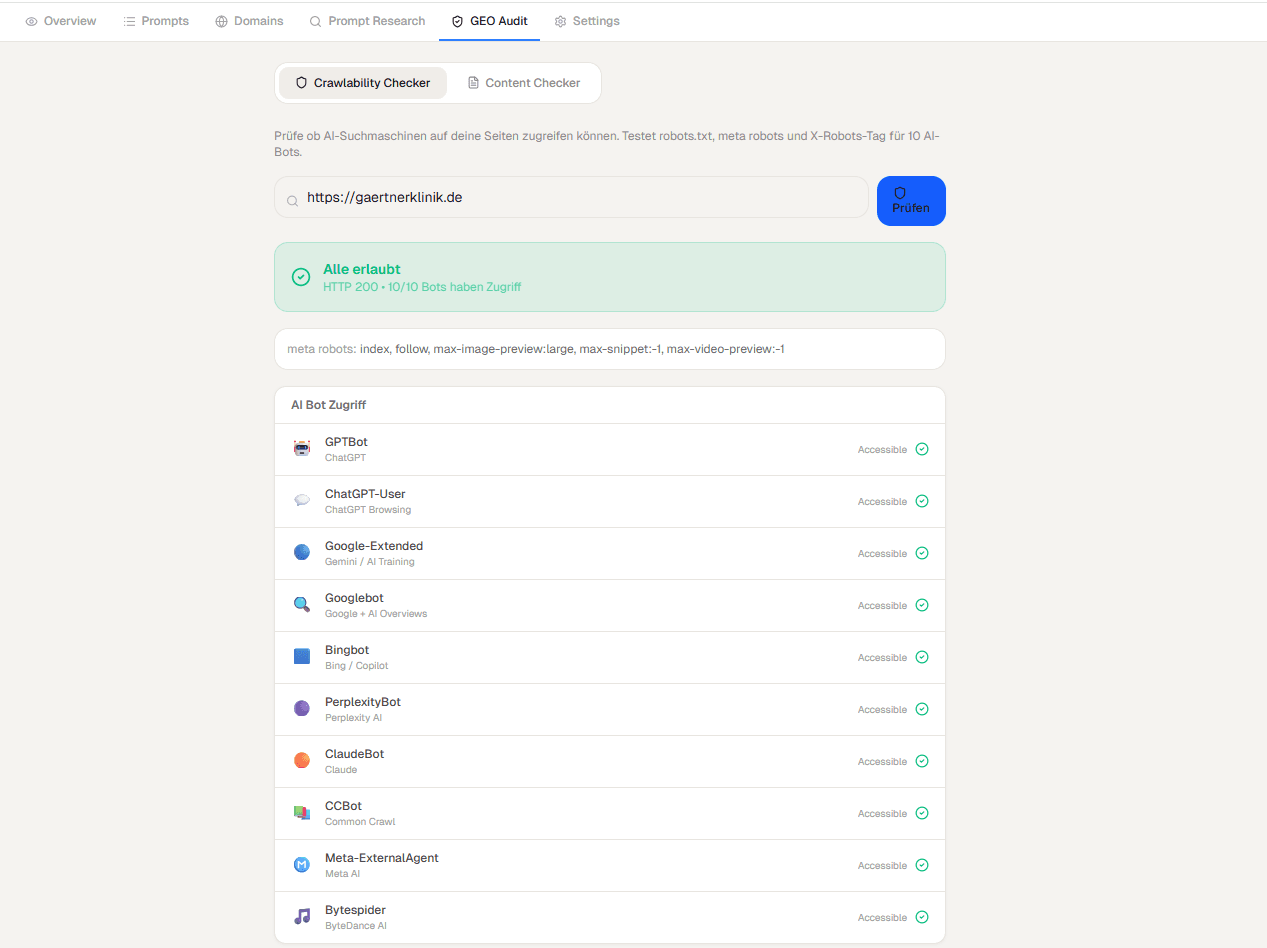Viewport: 1267px width, 948px height.
Task: Select the PerplexityBot purple sphere icon
Action: pyautogui.click(x=302, y=708)
